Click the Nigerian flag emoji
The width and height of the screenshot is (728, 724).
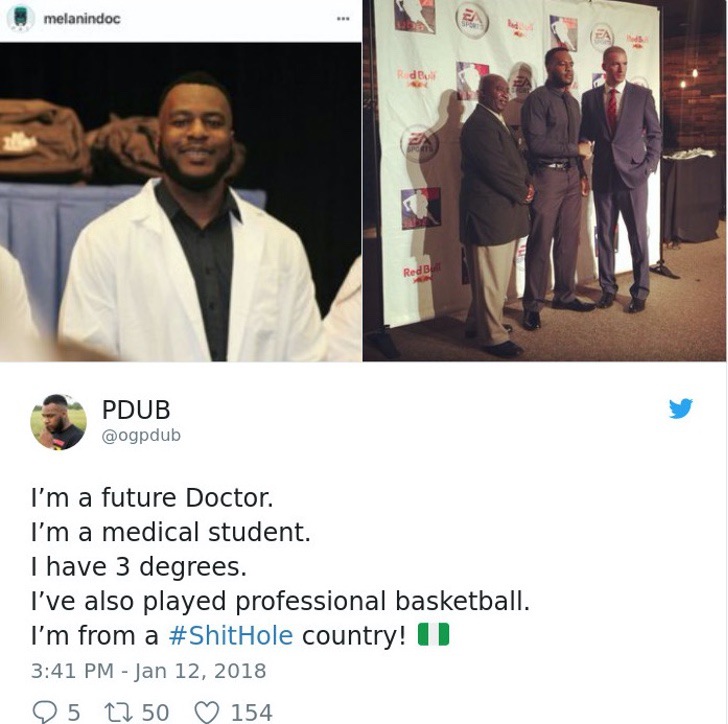434,634
